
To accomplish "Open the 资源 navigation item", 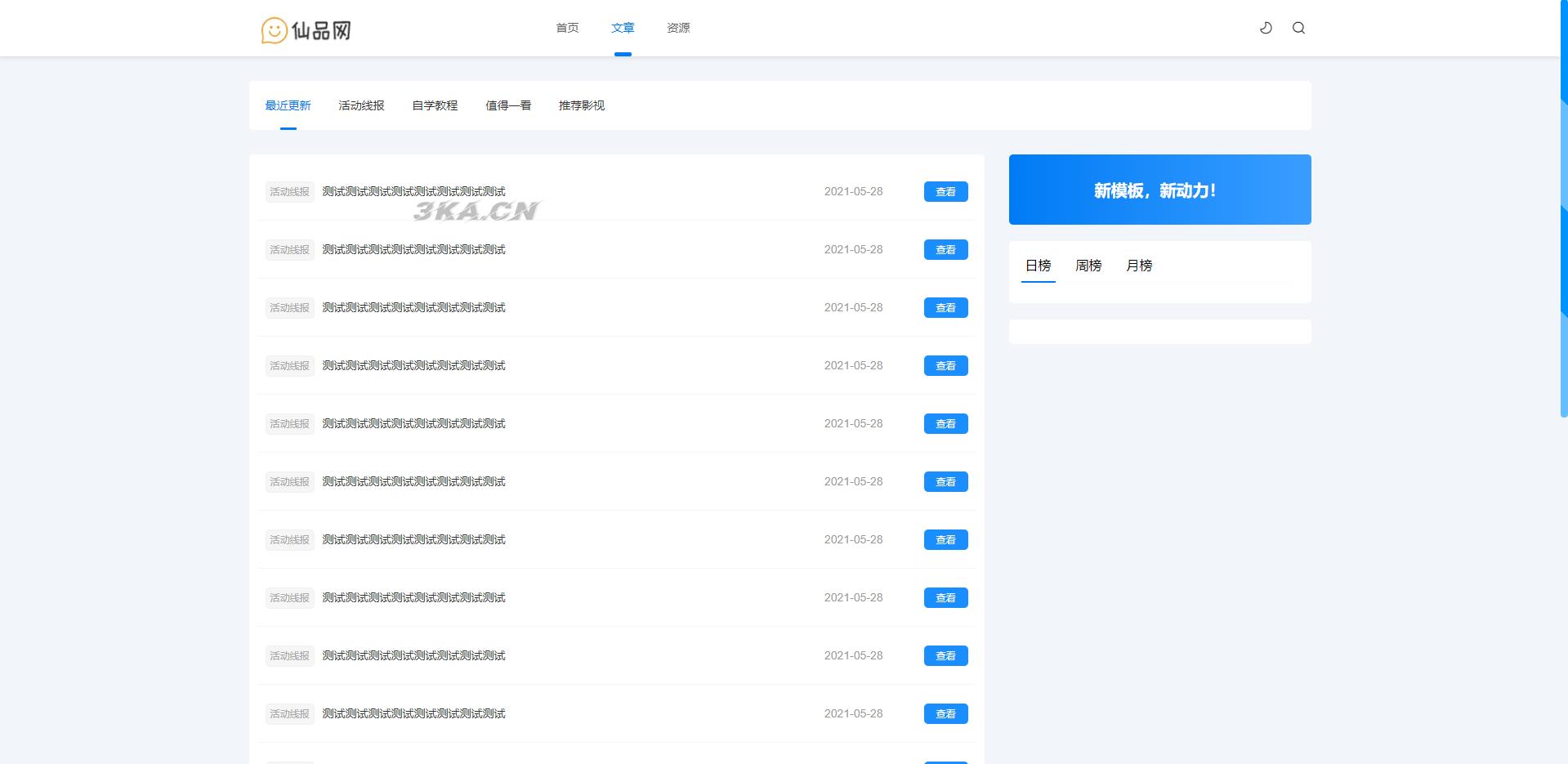I will coord(678,28).
